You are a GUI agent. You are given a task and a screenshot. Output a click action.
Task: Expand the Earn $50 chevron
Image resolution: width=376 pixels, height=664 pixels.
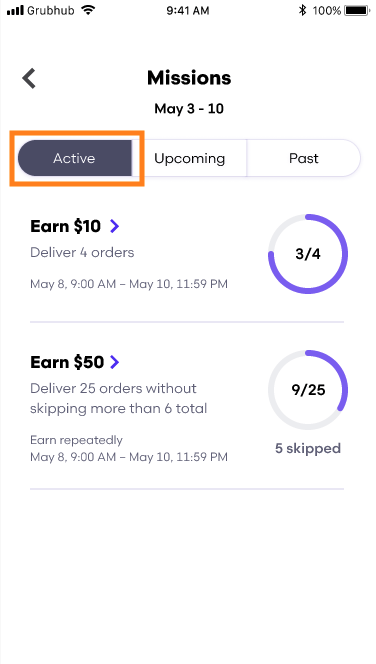(114, 362)
